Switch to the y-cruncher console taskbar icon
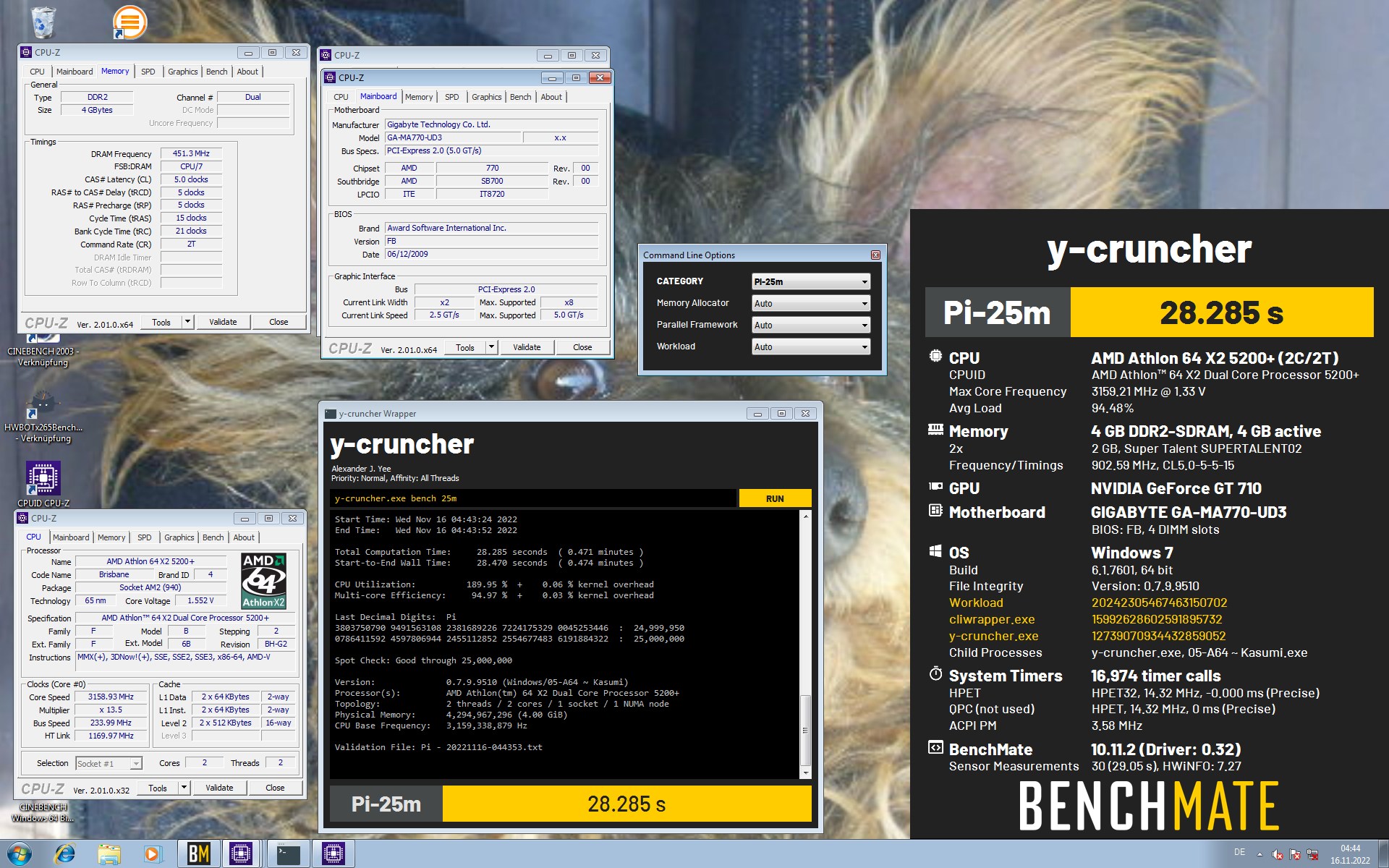The image size is (1389, 868). pos(289,854)
